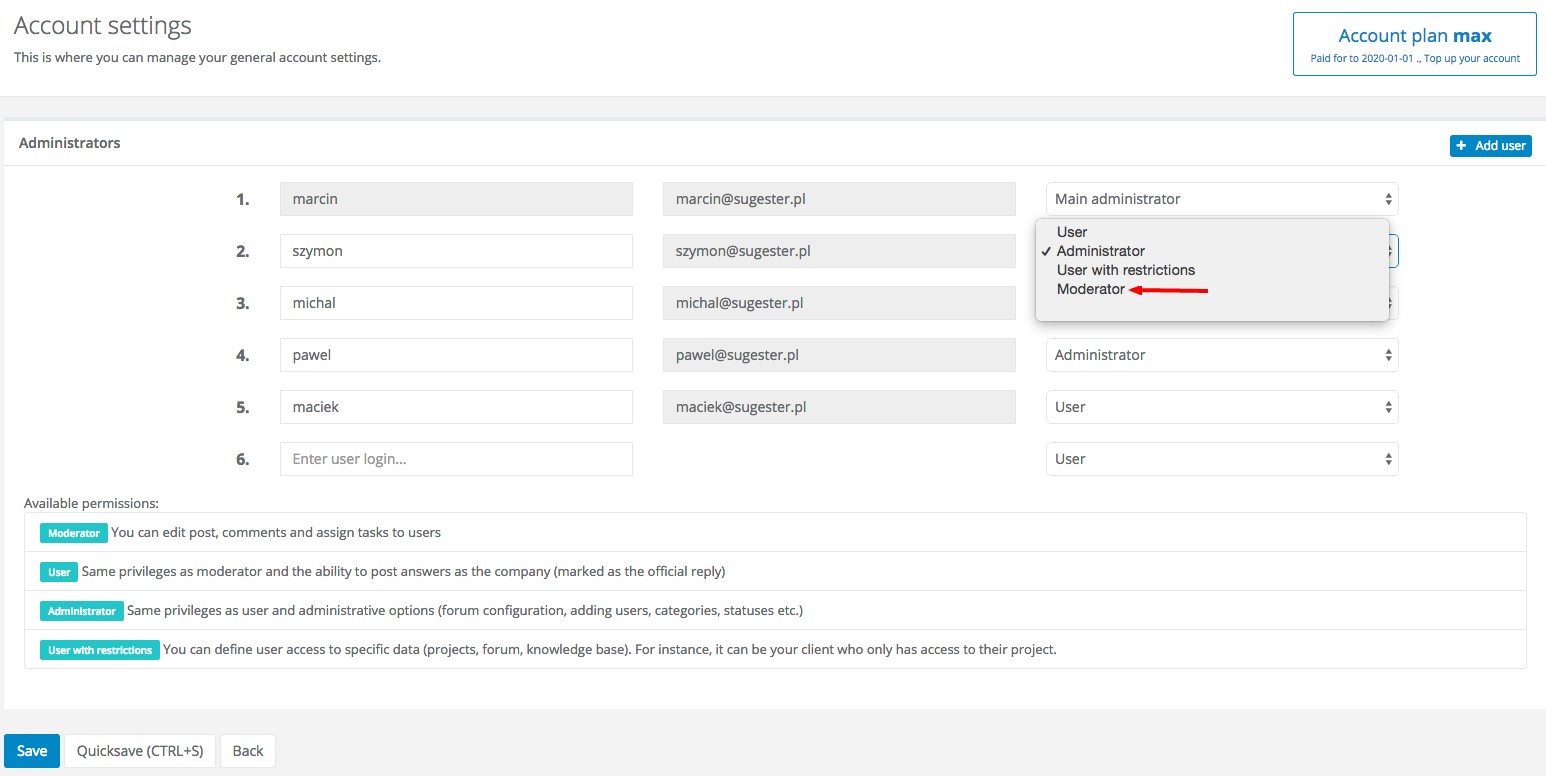The height and width of the screenshot is (776, 1546).
Task: Click the pawel login input
Action: point(456,355)
